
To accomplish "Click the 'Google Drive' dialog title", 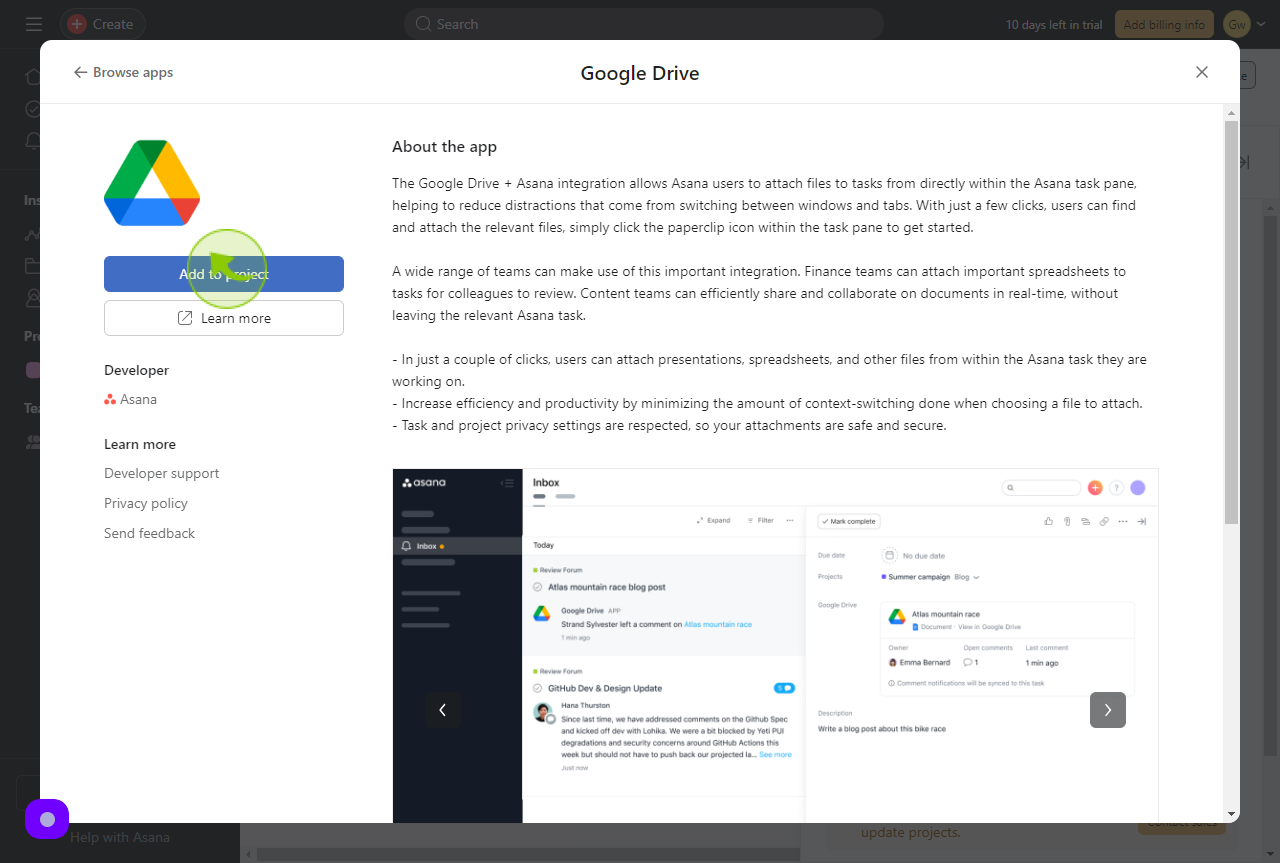I will [640, 73].
